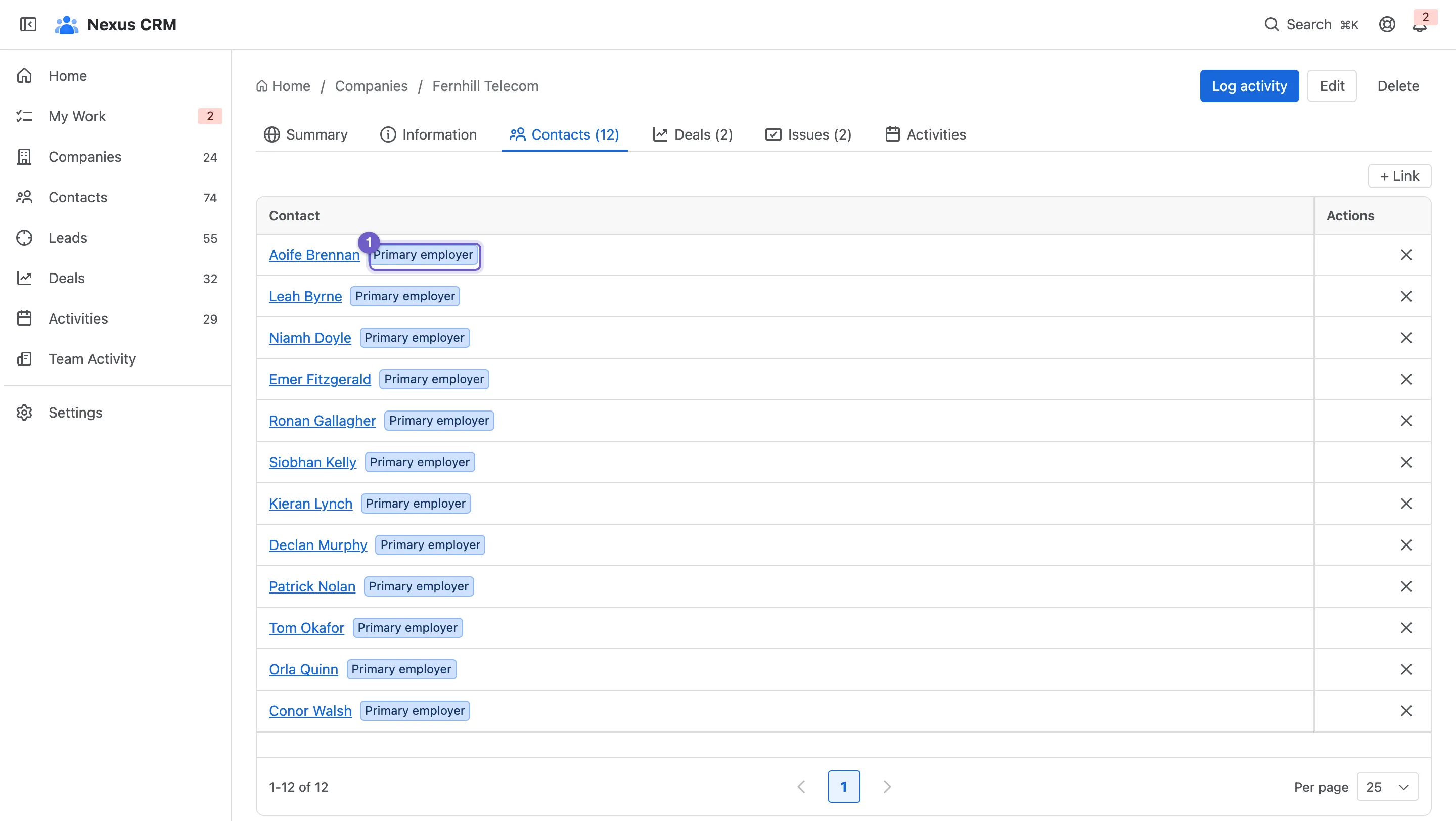Click Primary employer tag for Leah Byrne

tap(404, 296)
